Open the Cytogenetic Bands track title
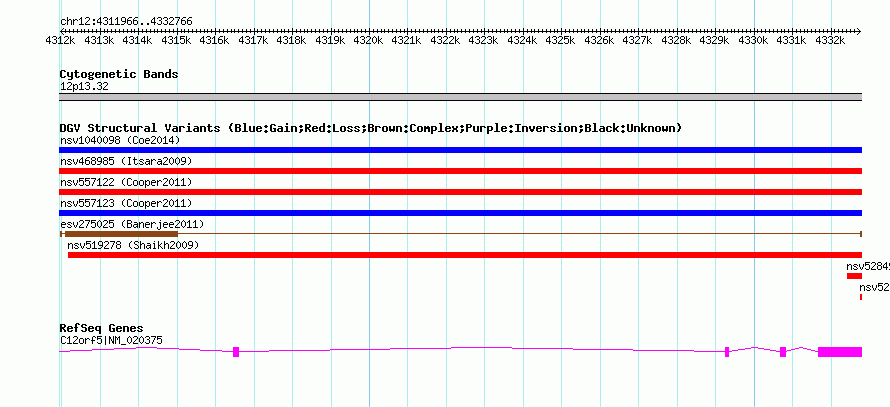This screenshot has width=890, height=407. 119,74
